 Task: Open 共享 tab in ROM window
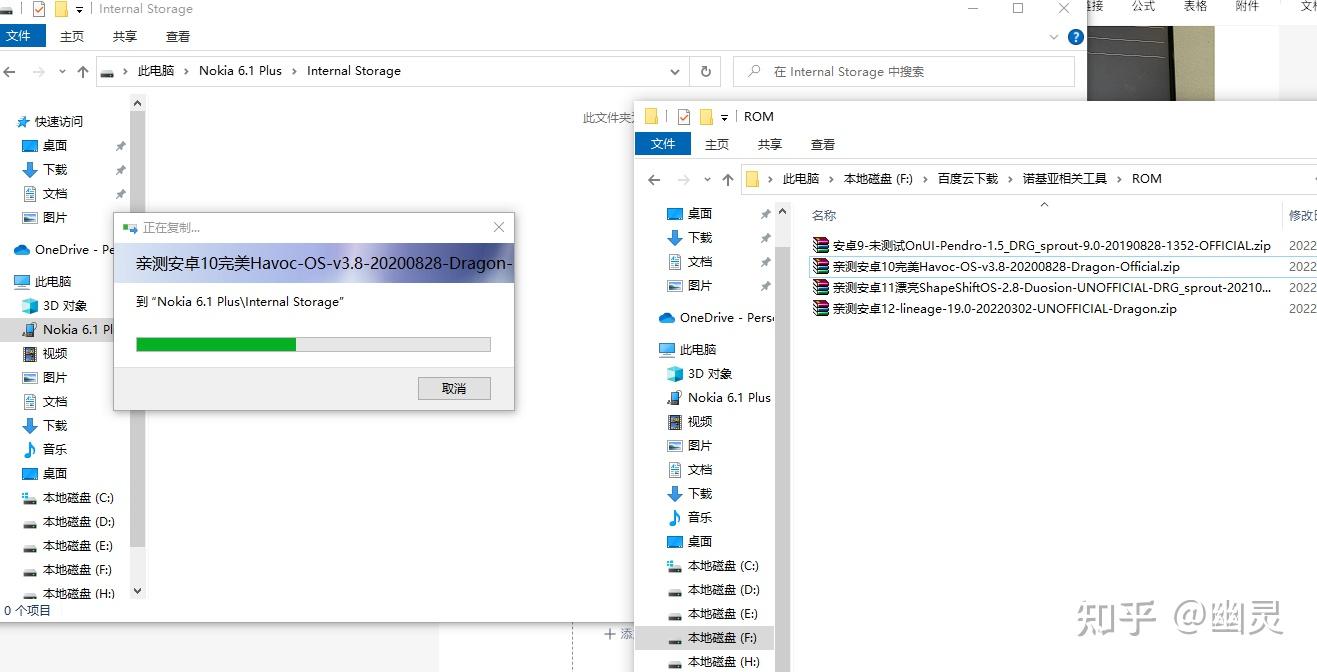770,144
